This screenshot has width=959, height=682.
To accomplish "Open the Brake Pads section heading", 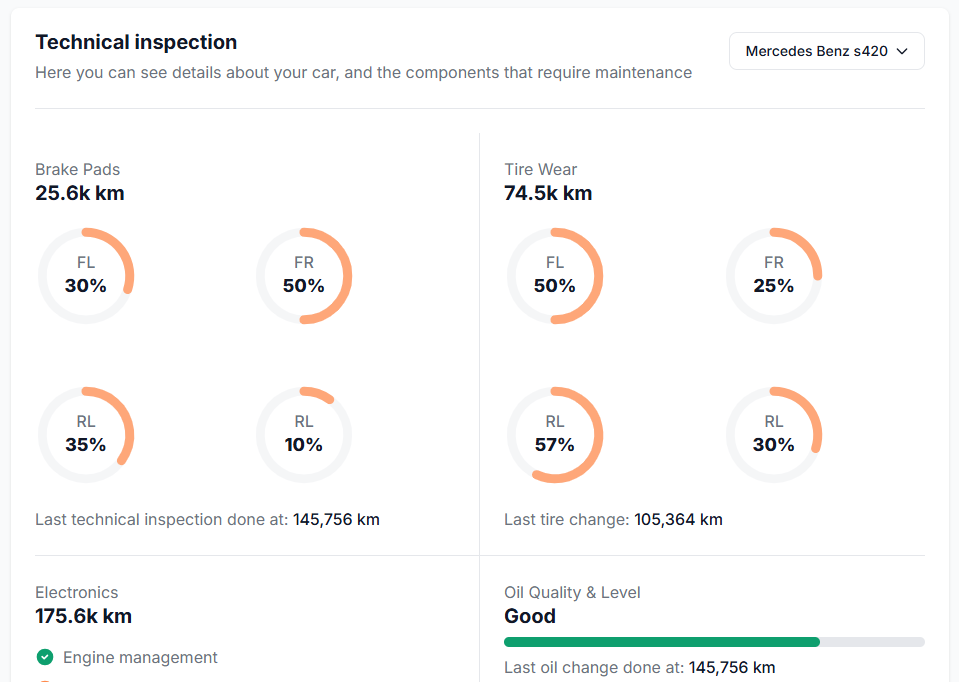I will click(77, 169).
